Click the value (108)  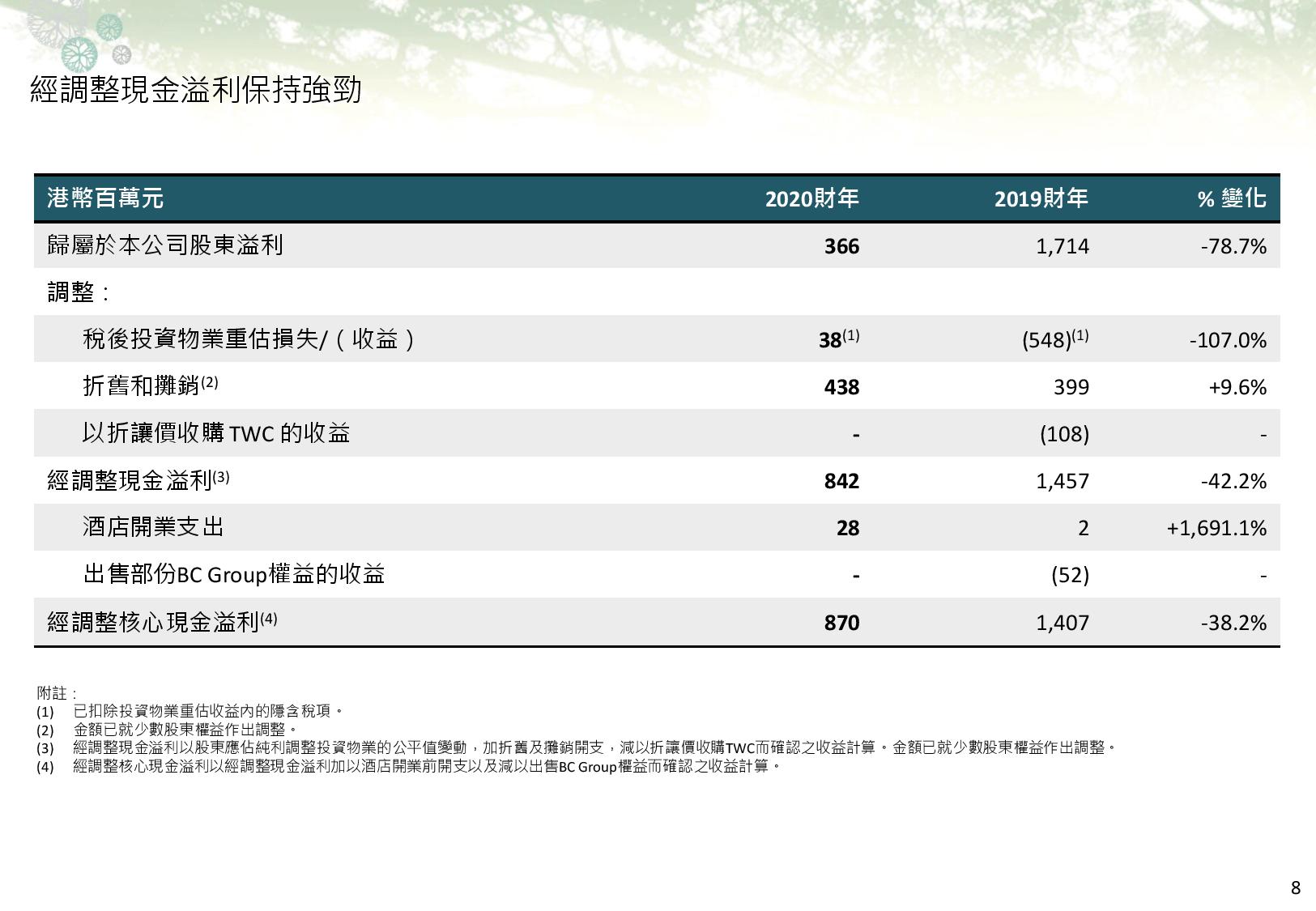pyautogui.click(x=1064, y=434)
